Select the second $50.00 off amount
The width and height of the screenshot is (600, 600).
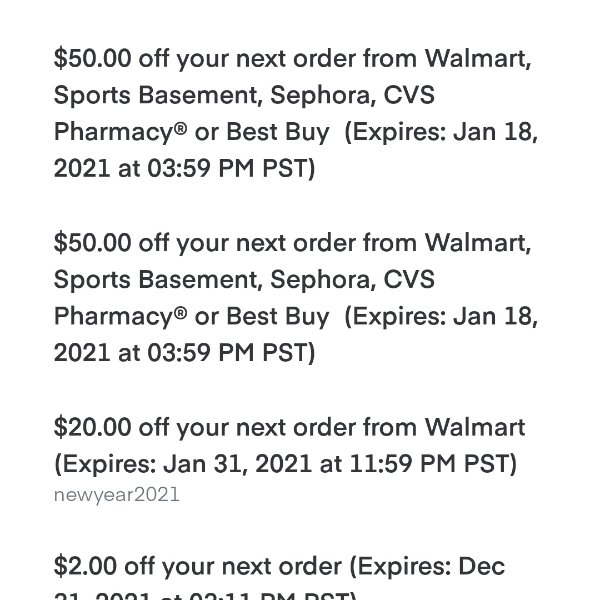tap(92, 243)
